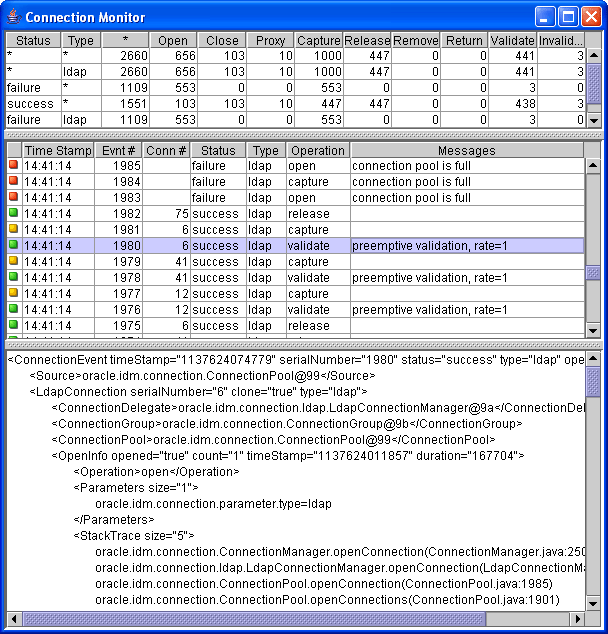
Task: Click the StackTrace size="5" line
Action: (x=134, y=536)
